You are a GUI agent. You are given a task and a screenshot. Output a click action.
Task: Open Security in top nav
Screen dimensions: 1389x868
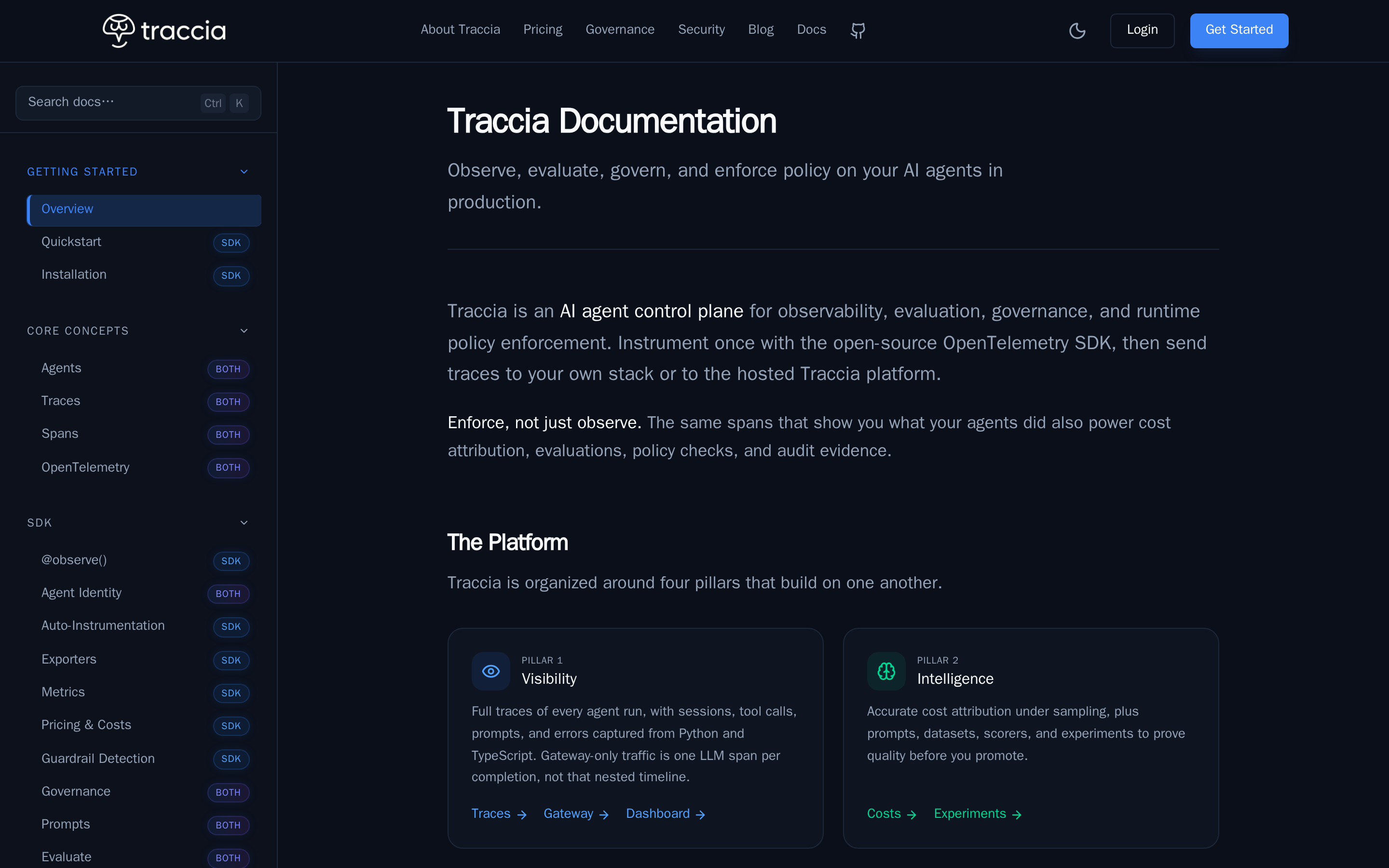[x=701, y=30]
